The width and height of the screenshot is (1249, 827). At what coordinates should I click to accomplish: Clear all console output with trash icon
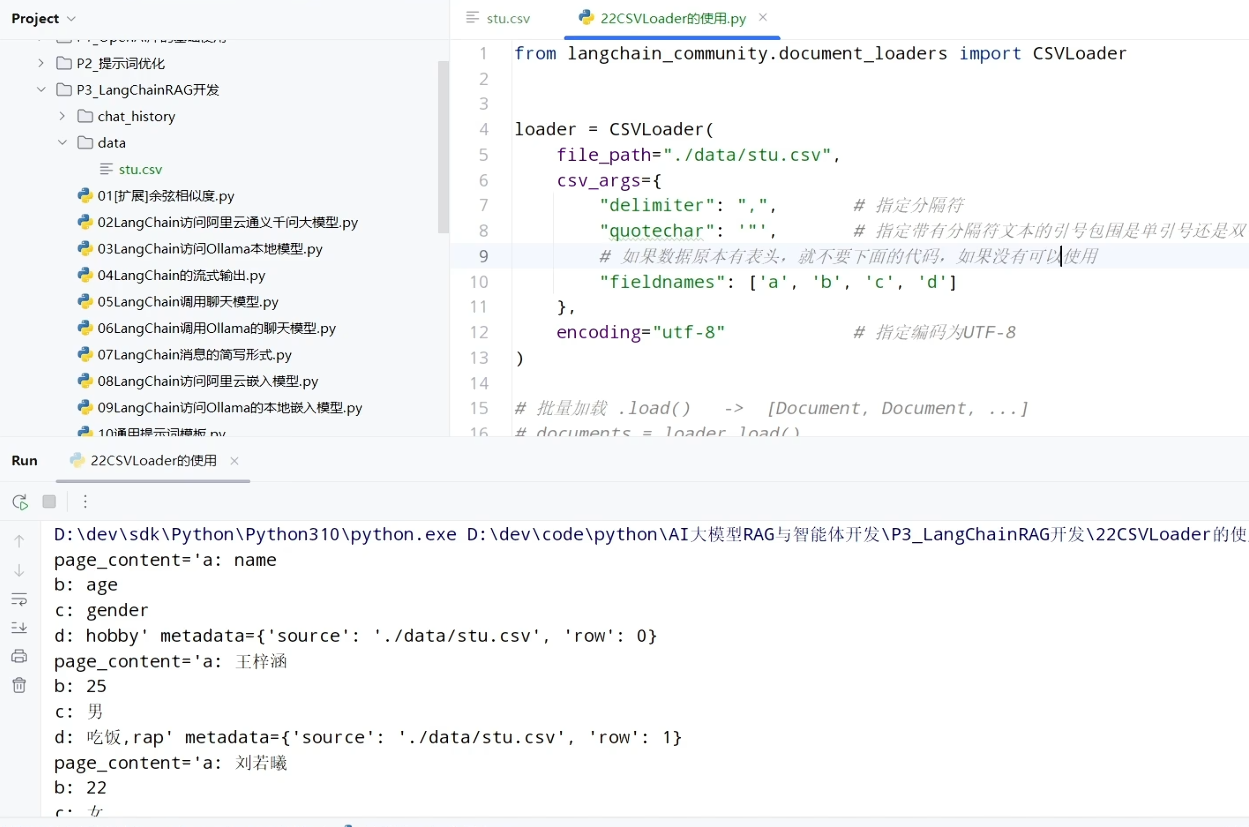pyautogui.click(x=19, y=685)
